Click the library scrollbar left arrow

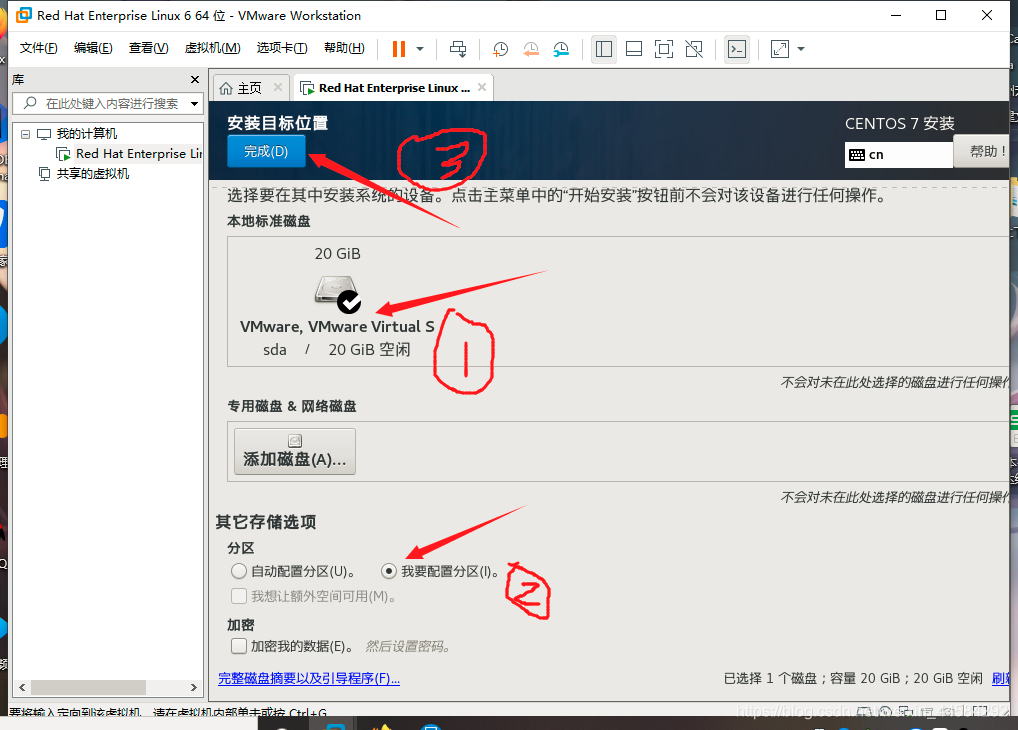click(22, 687)
